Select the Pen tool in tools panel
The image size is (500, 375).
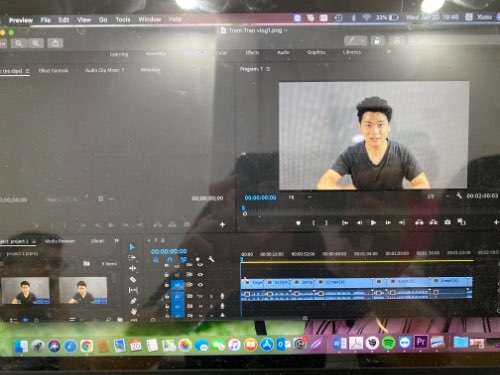click(x=133, y=301)
